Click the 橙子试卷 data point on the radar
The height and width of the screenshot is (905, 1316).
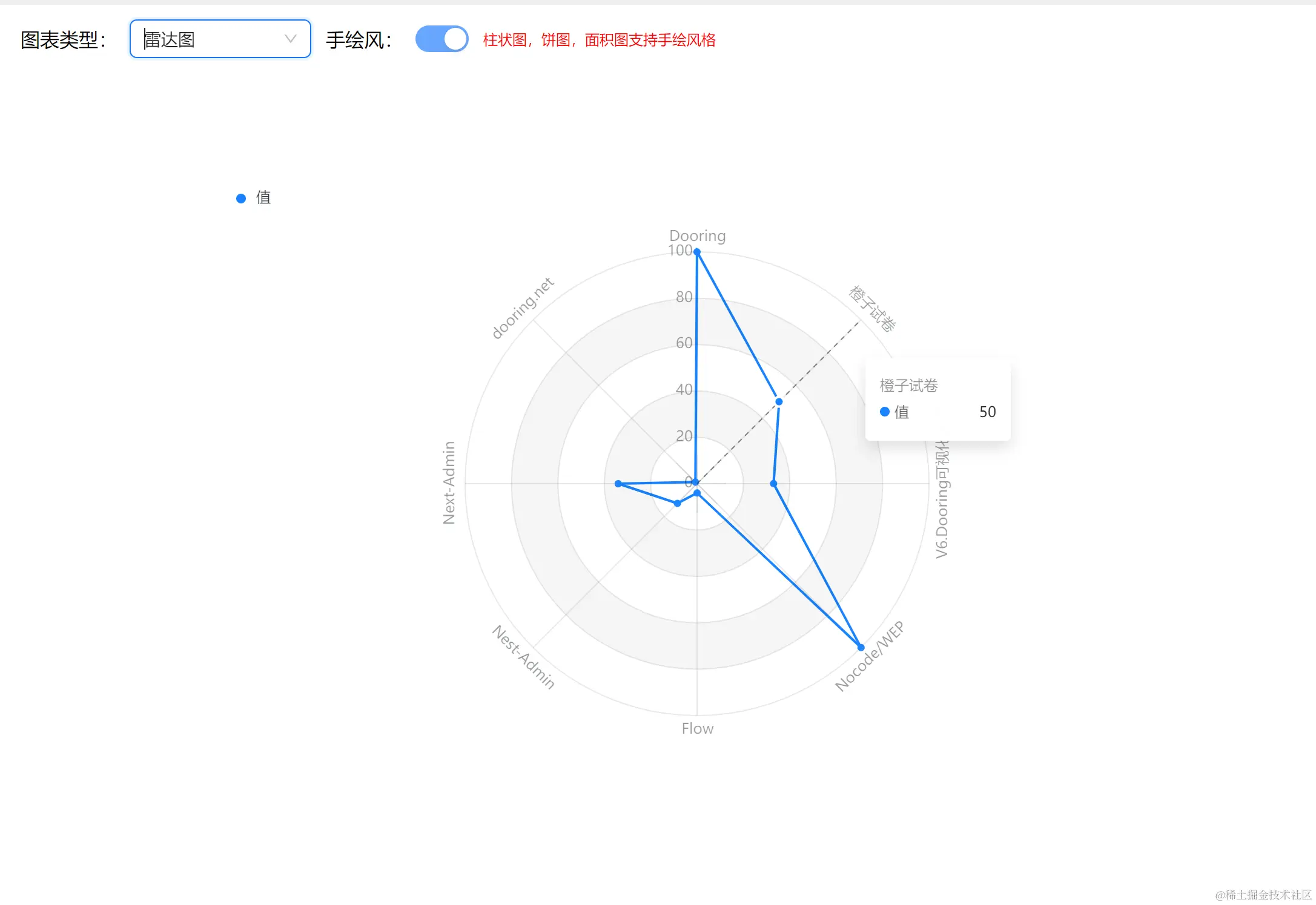(x=779, y=402)
